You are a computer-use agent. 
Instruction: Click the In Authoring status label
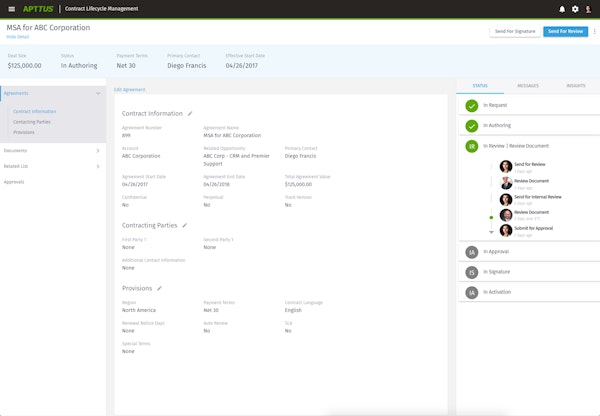[497, 126]
